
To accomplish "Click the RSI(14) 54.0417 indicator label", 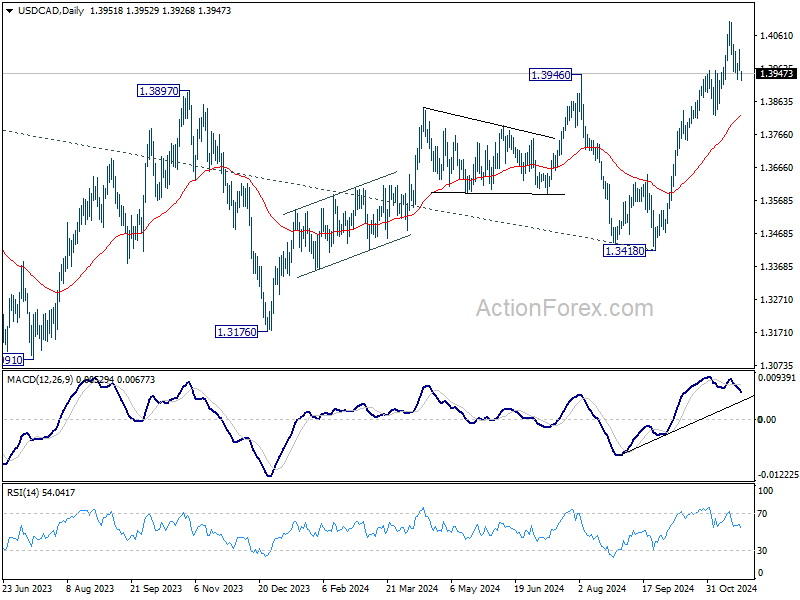I will coord(41,492).
